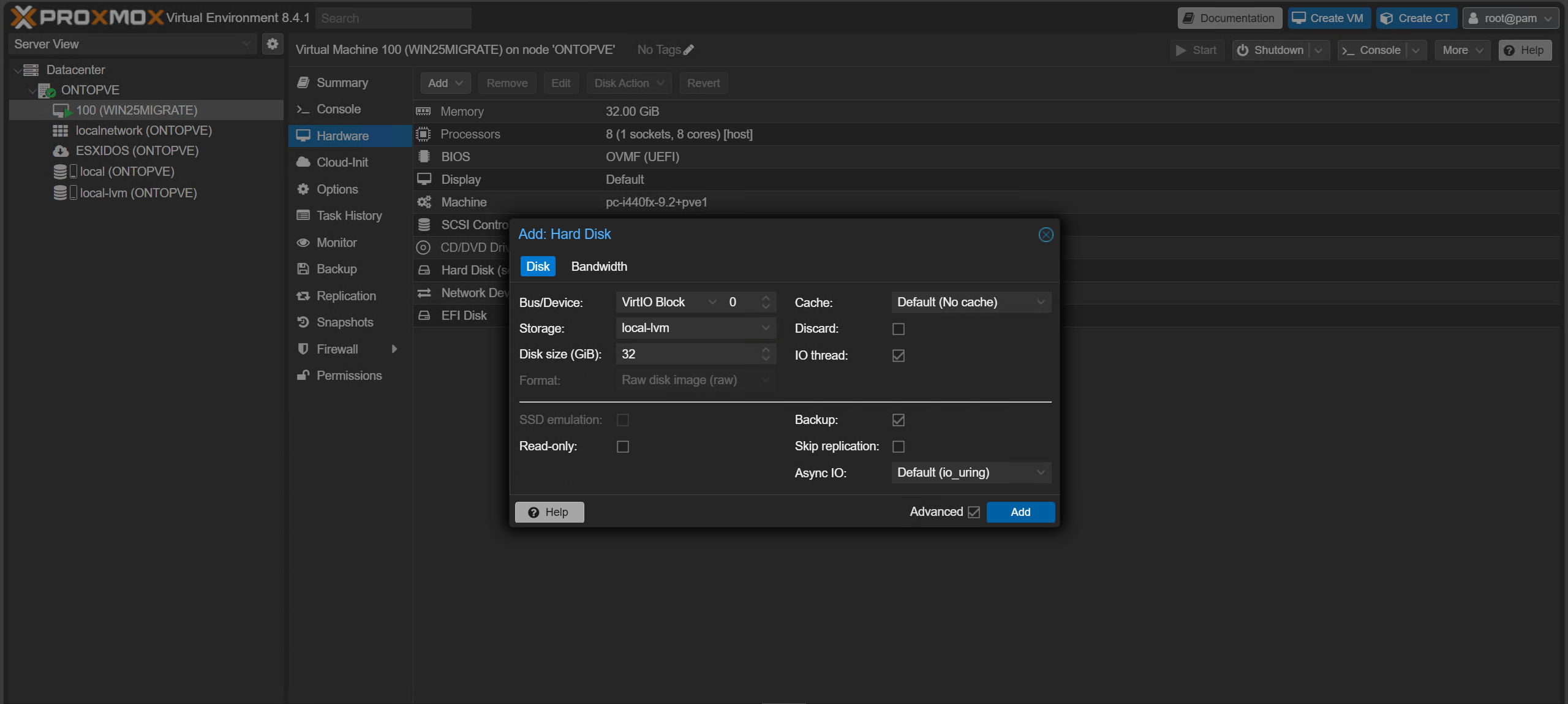
Task: Click the Create VM button
Action: tap(1329, 18)
